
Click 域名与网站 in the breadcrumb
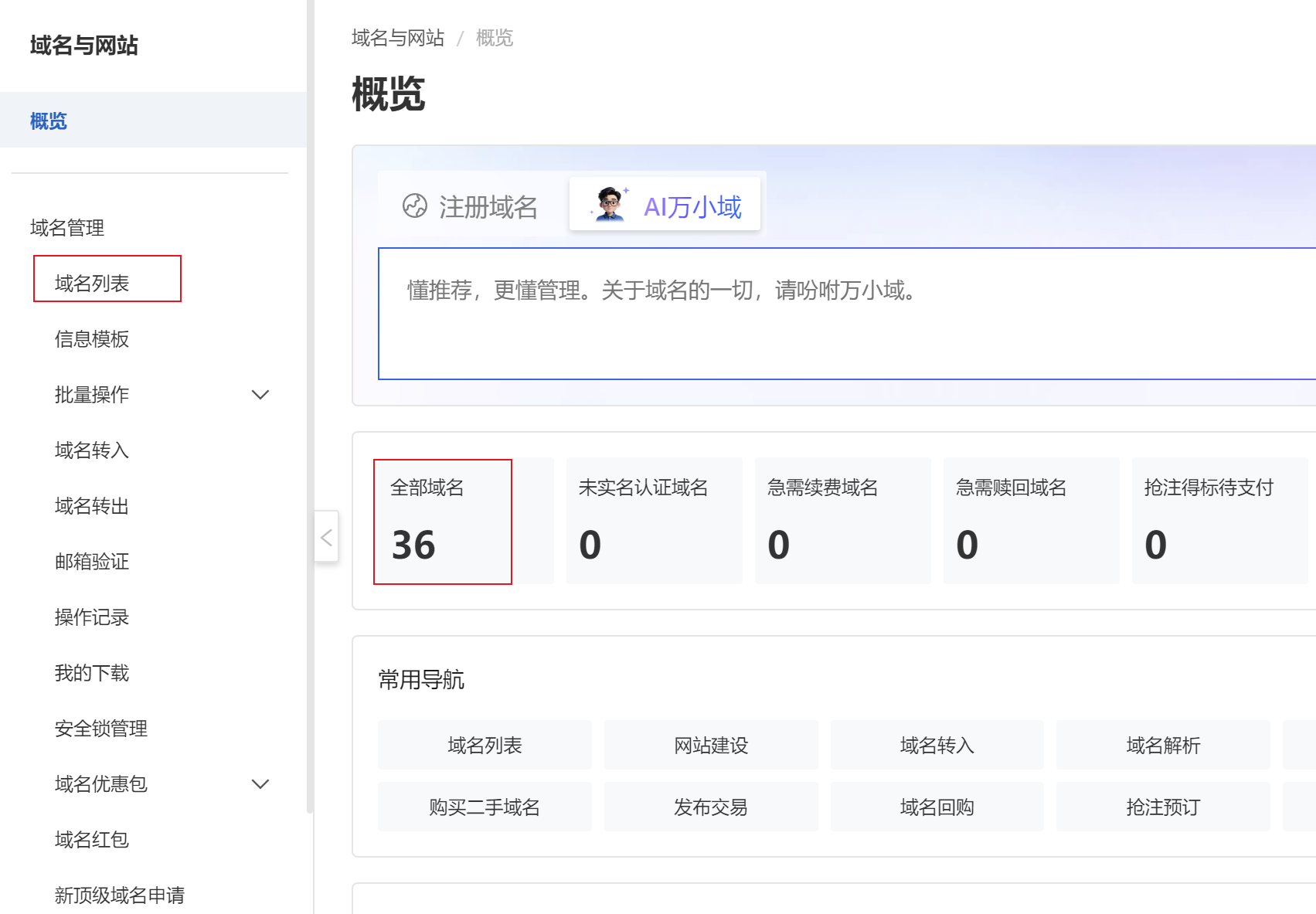(398, 38)
